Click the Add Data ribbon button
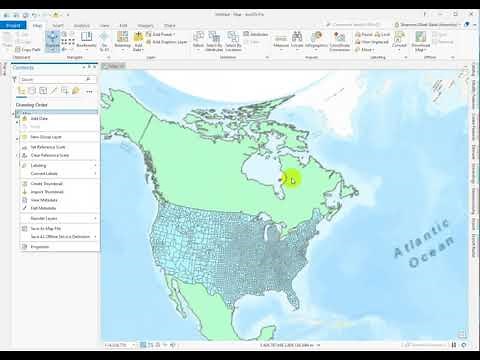The height and width of the screenshot is (360, 480). click(x=138, y=41)
